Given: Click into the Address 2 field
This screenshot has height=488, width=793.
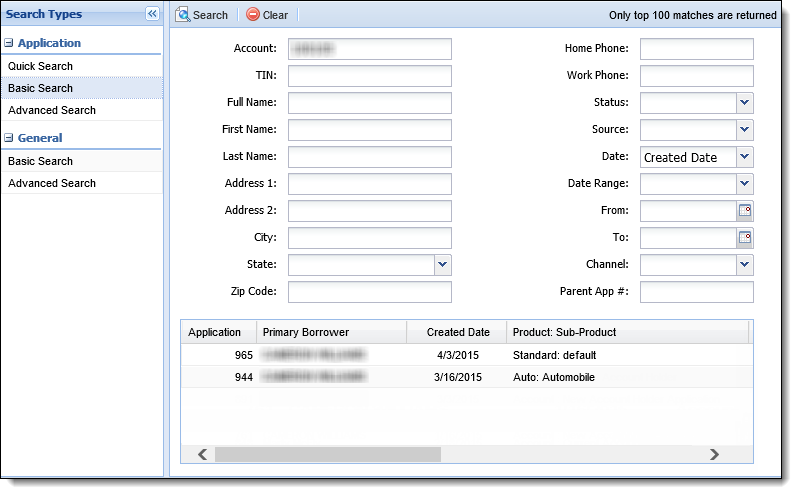Looking at the screenshot, I should (x=370, y=211).
